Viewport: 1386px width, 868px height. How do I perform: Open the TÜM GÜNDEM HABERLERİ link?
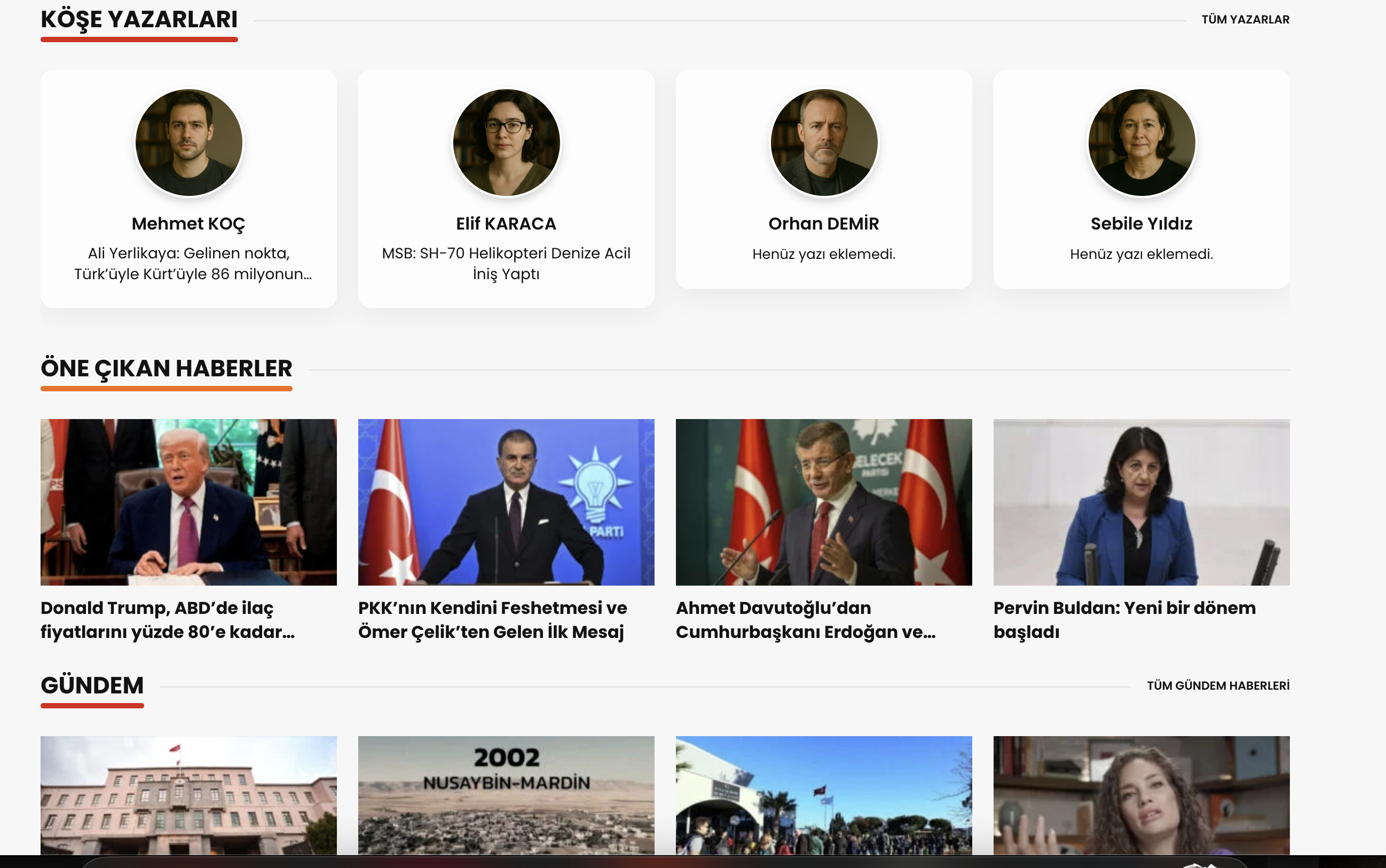click(1218, 685)
